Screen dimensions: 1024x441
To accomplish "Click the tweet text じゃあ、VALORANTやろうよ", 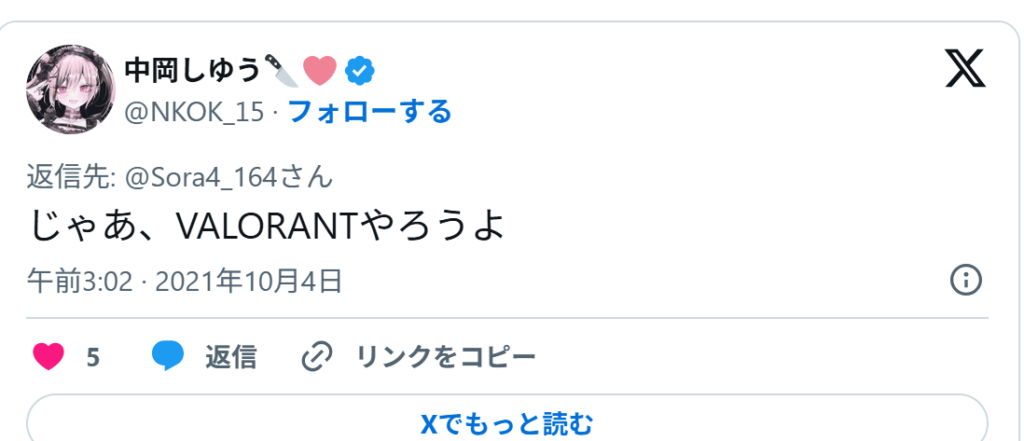I will click(x=268, y=227).
